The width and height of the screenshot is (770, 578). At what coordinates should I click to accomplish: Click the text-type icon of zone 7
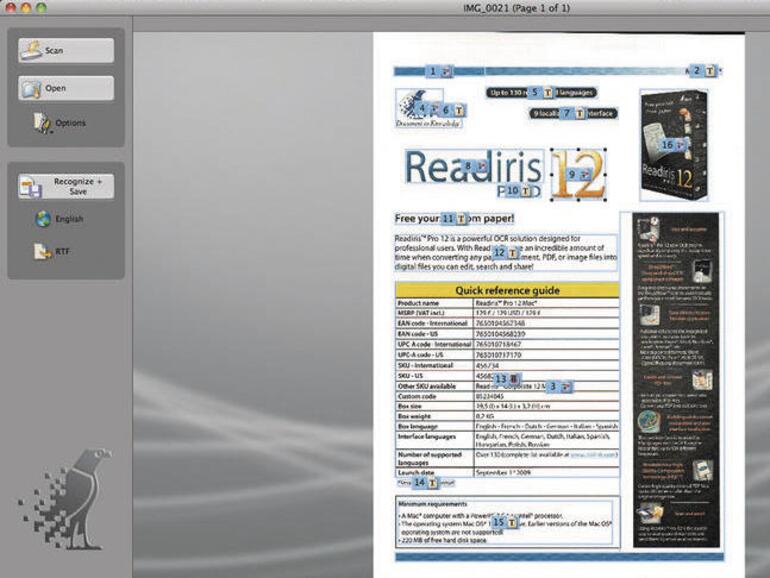pos(580,113)
